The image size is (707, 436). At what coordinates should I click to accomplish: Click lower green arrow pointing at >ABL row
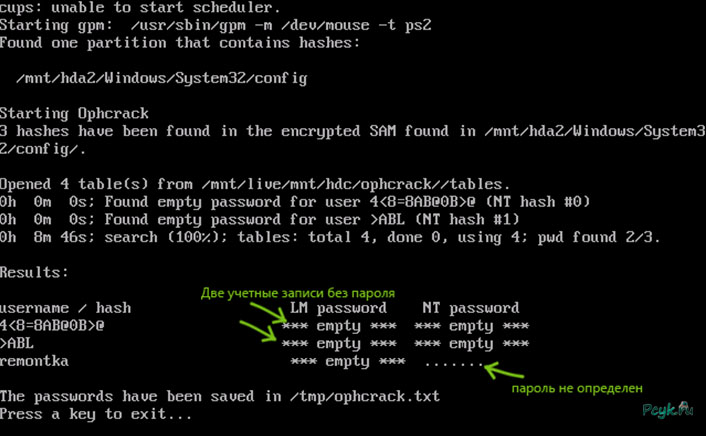[258, 330]
